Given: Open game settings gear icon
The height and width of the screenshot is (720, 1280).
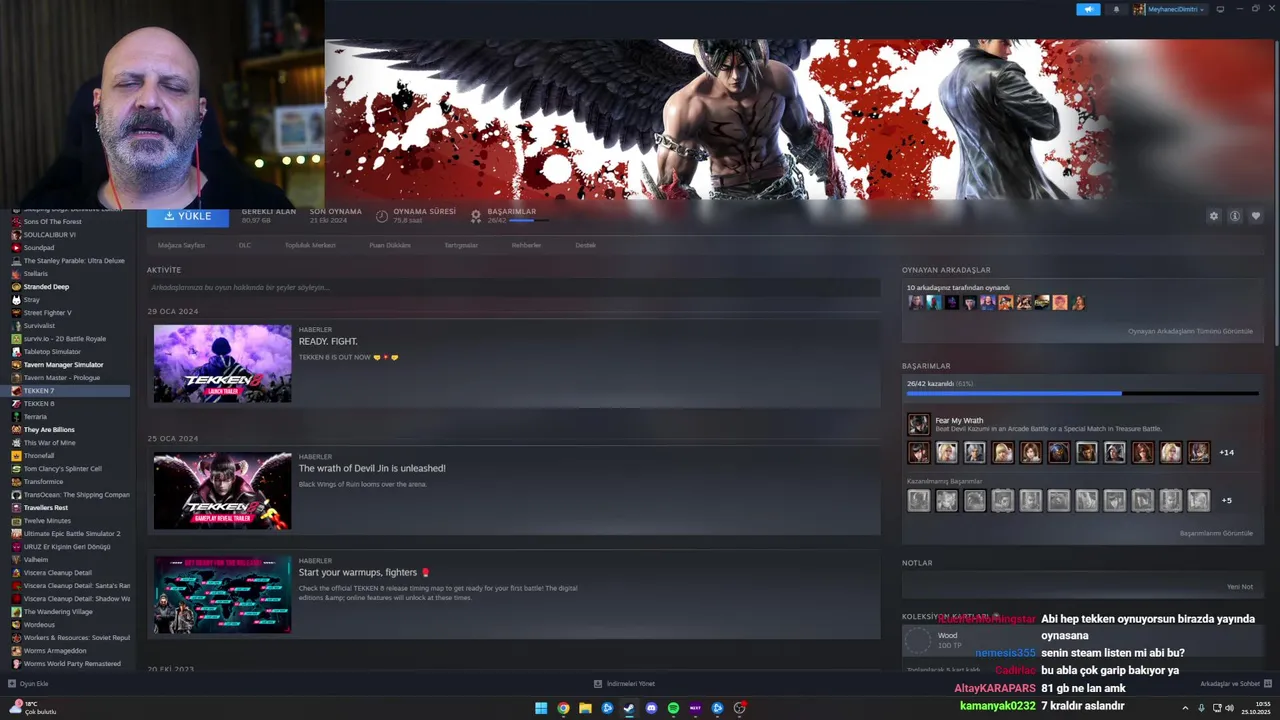Looking at the screenshot, I should (1214, 216).
